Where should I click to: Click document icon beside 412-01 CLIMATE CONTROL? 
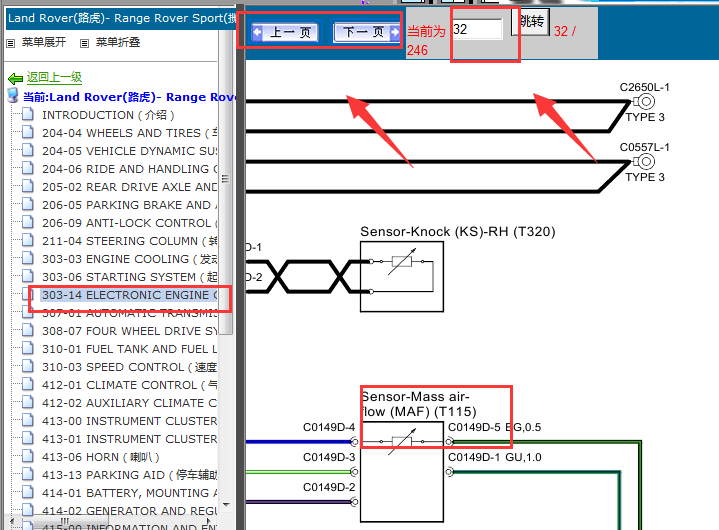click(x=28, y=383)
